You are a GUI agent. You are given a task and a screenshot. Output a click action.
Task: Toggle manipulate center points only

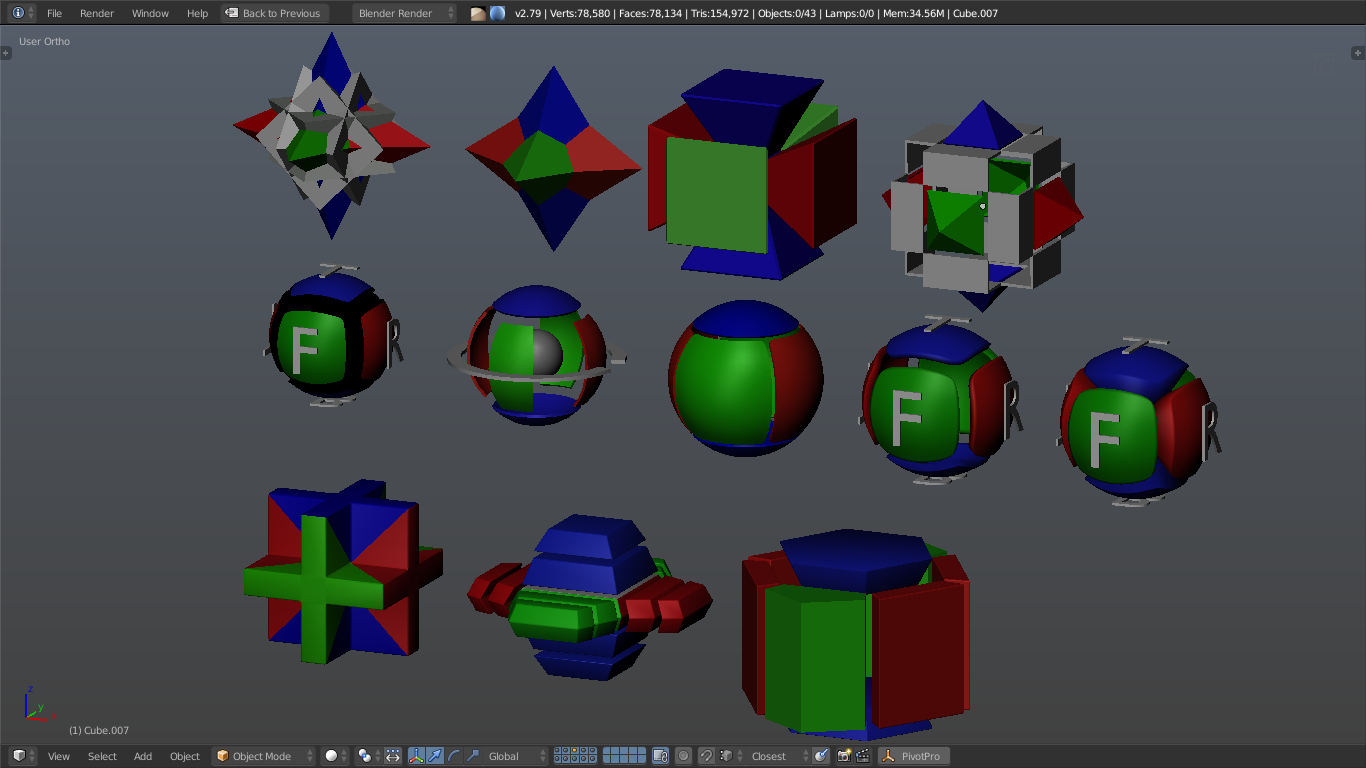coord(393,756)
